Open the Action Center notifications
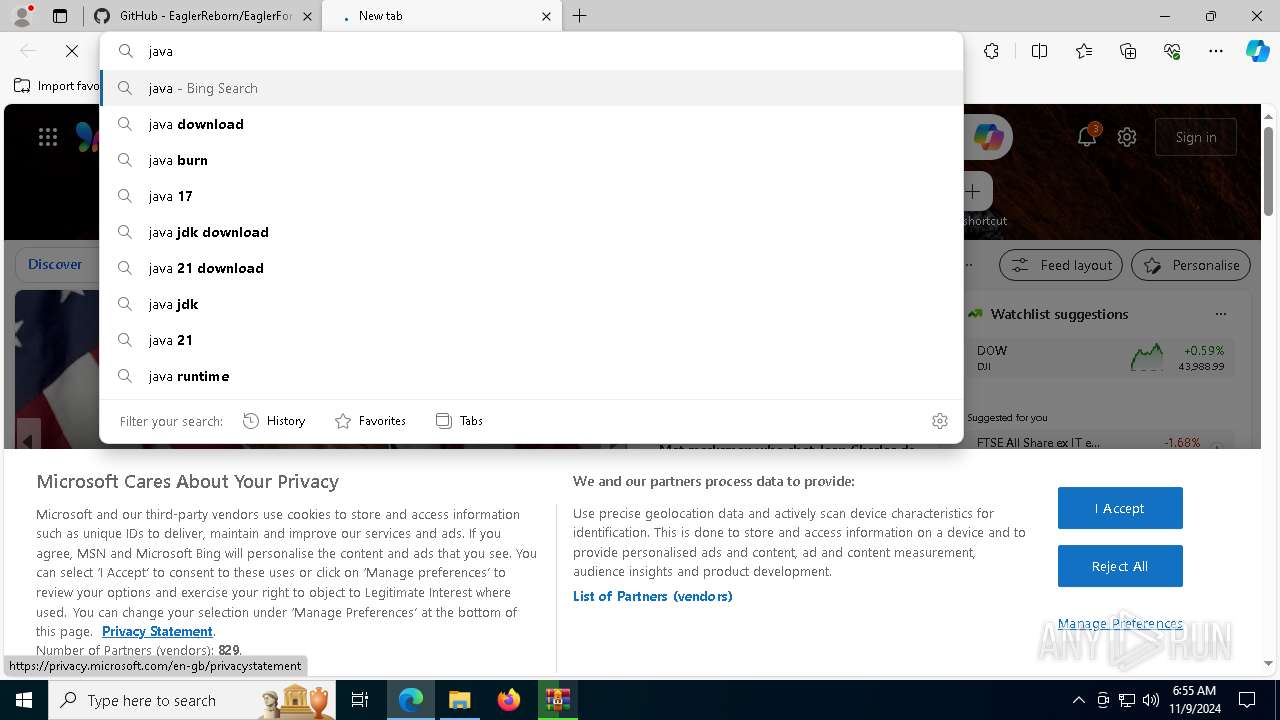Viewport: 1280px width, 720px height. pos(1247,700)
